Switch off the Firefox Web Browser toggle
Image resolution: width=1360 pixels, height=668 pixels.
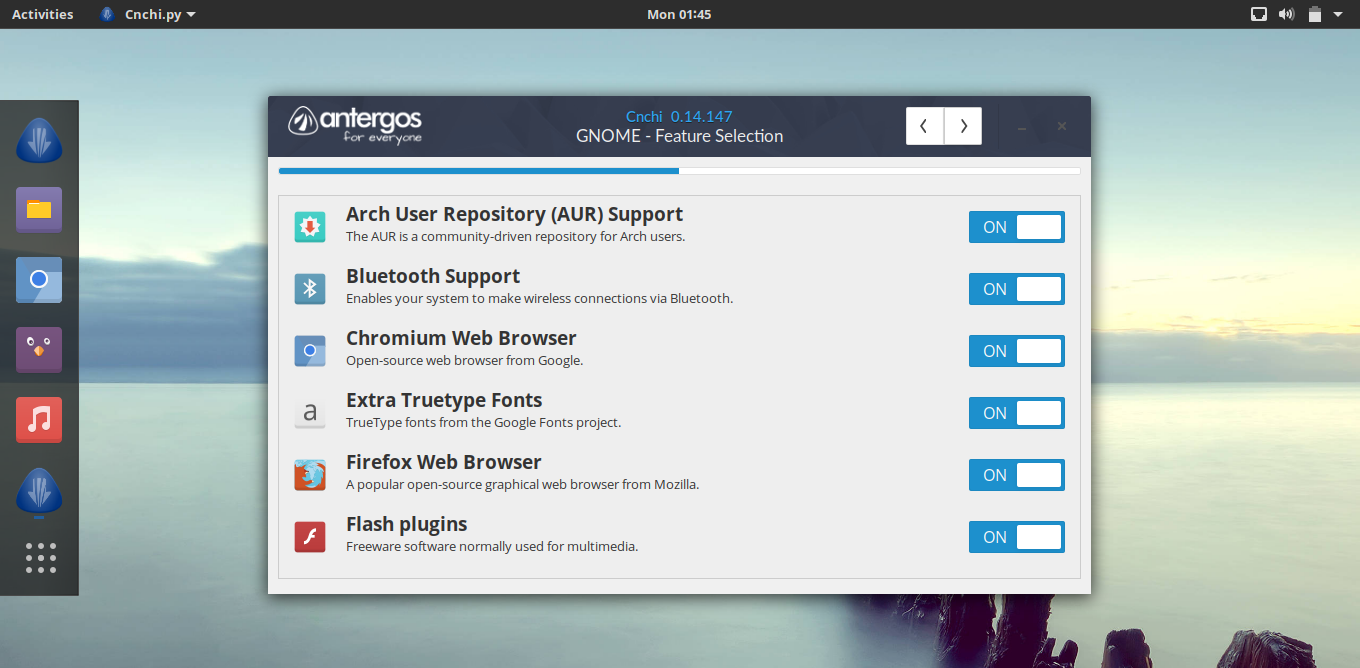click(1016, 475)
